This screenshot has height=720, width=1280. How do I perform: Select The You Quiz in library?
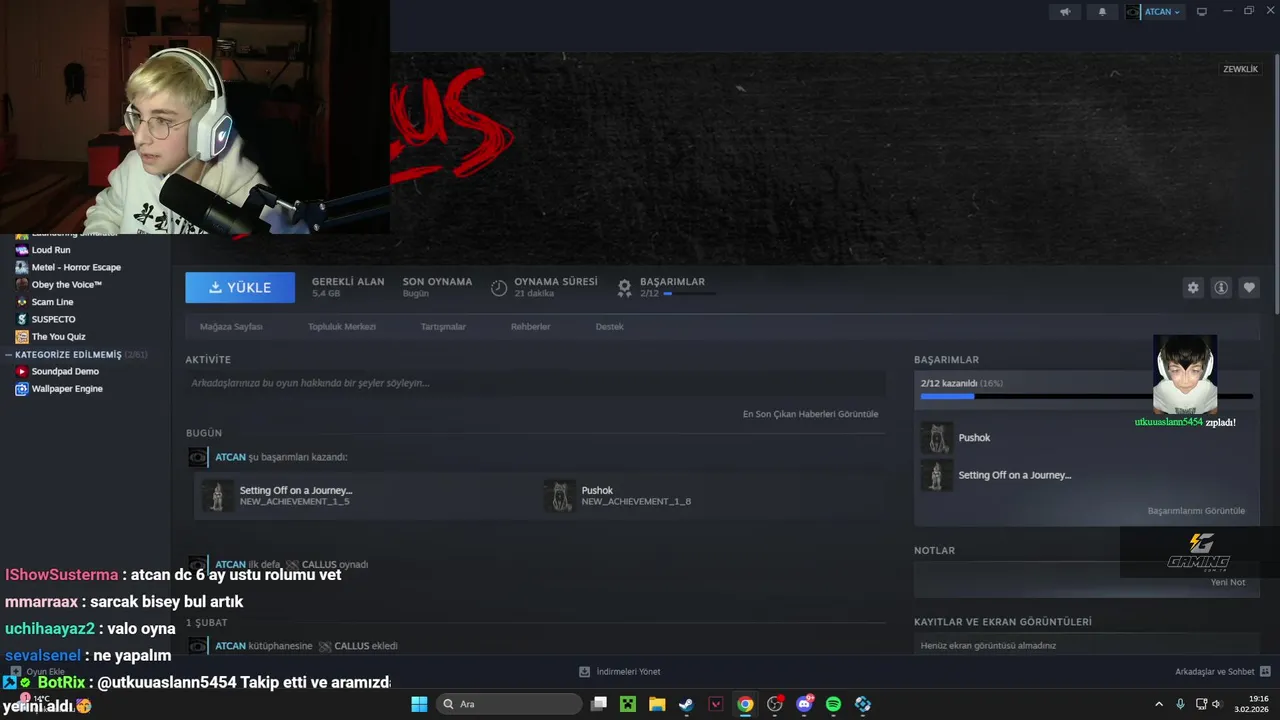point(58,337)
